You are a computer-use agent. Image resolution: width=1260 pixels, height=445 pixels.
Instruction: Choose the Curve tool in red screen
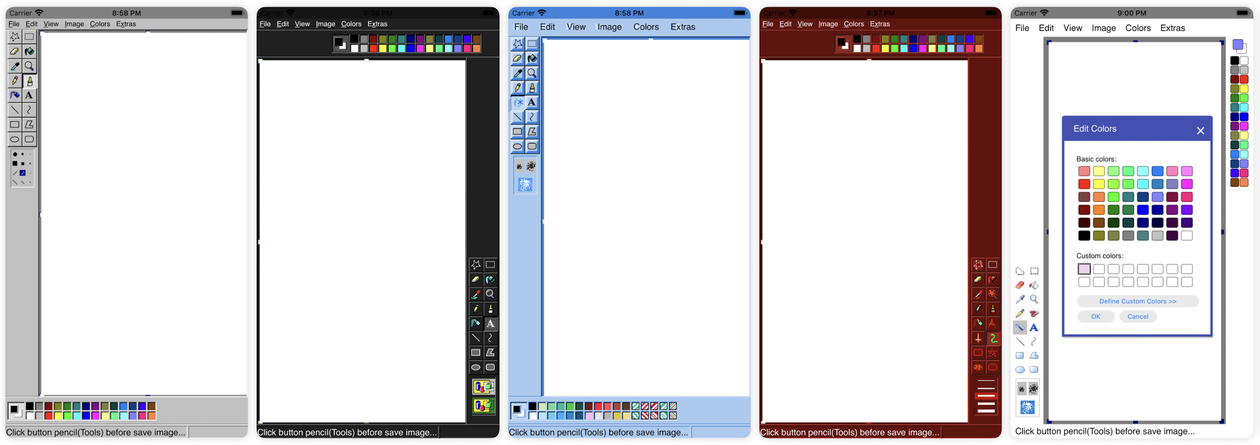[993, 338]
